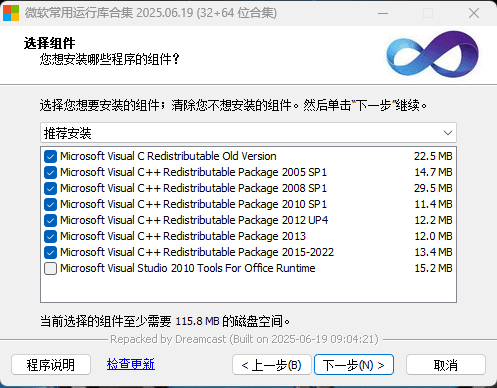Enable Visual Studio 2010 Tools For Office Runtime
The width and height of the screenshot is (497, 388).
pyautogui.click(x=50, y=268)
